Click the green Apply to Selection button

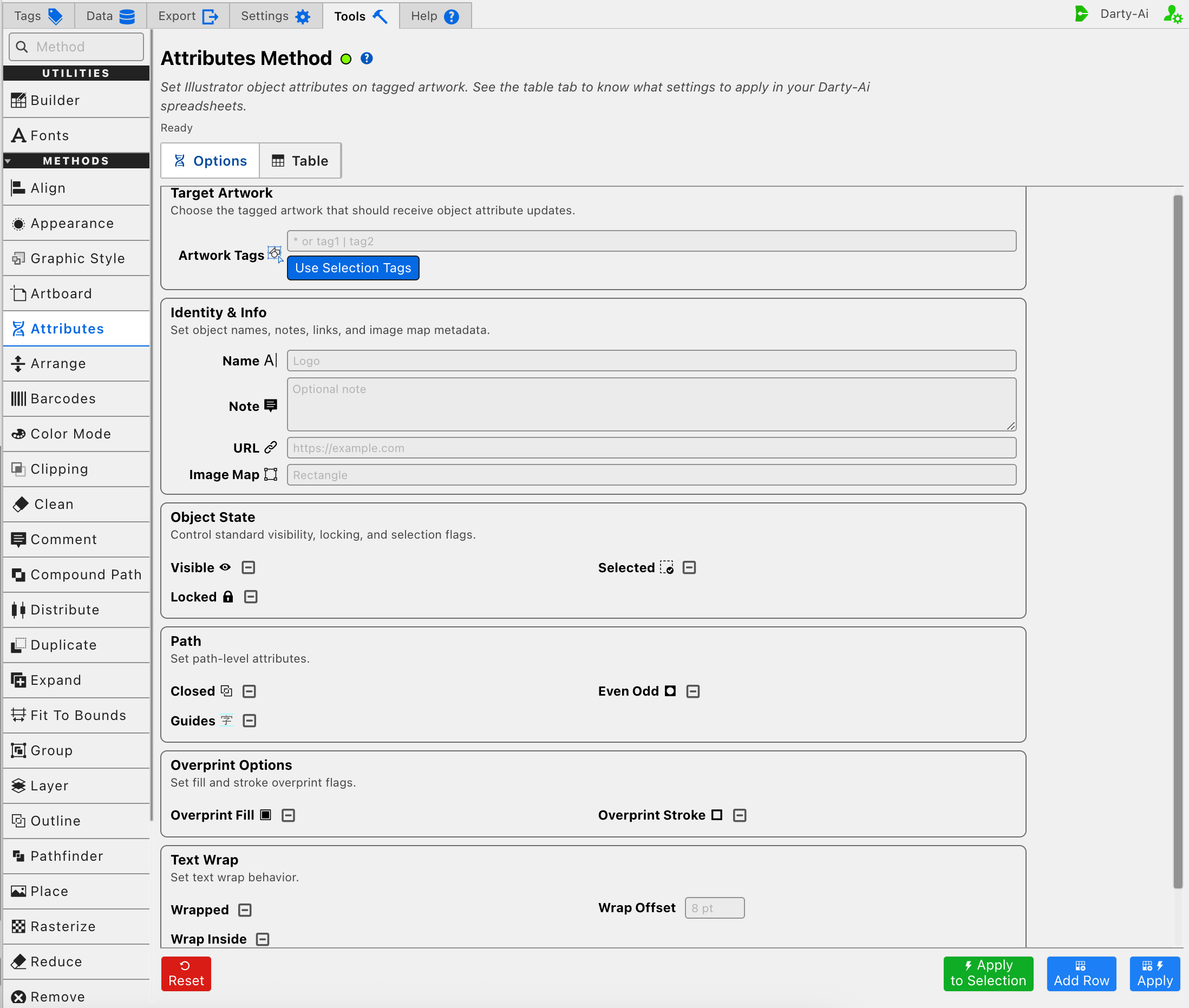989,974
